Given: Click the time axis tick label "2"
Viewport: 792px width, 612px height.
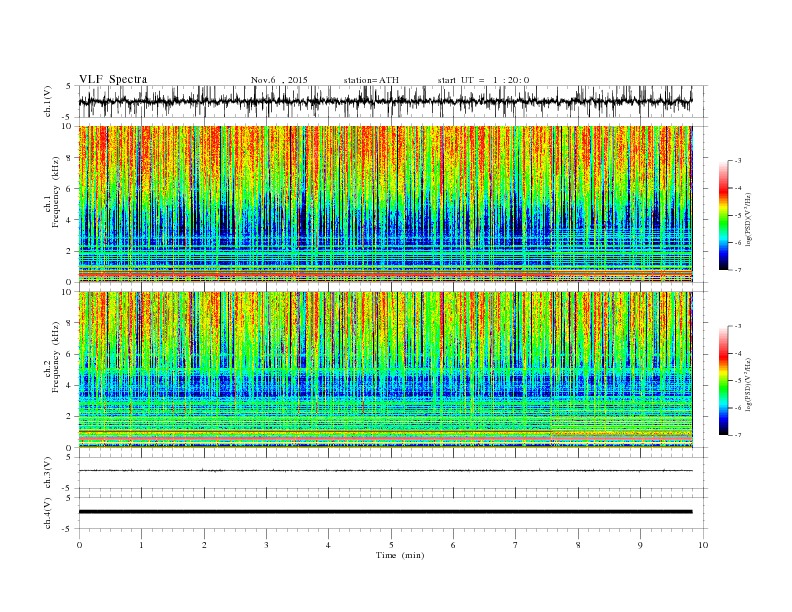Looking at the screenshot, I should (x=204, y=545).
